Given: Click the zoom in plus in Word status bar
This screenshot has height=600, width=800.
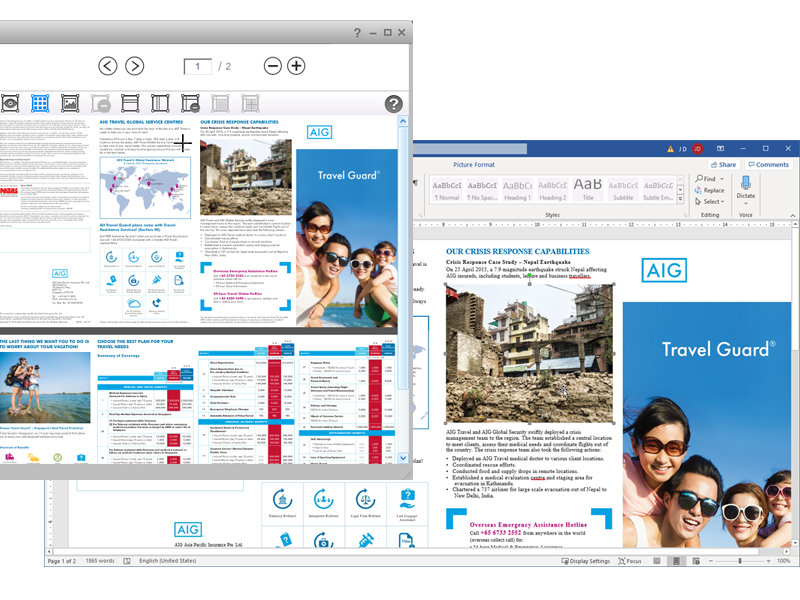Looking at the screenshot, I should point(768,561).
